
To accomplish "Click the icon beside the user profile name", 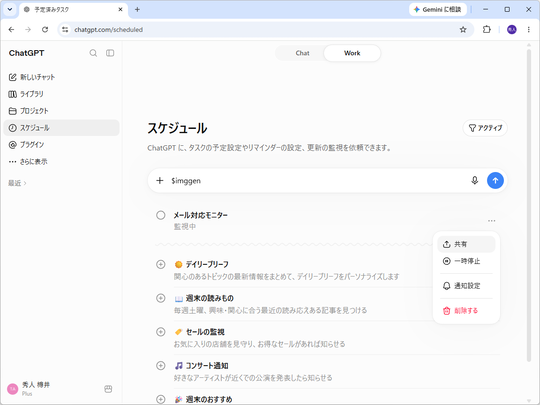I will tap(108, 389).
